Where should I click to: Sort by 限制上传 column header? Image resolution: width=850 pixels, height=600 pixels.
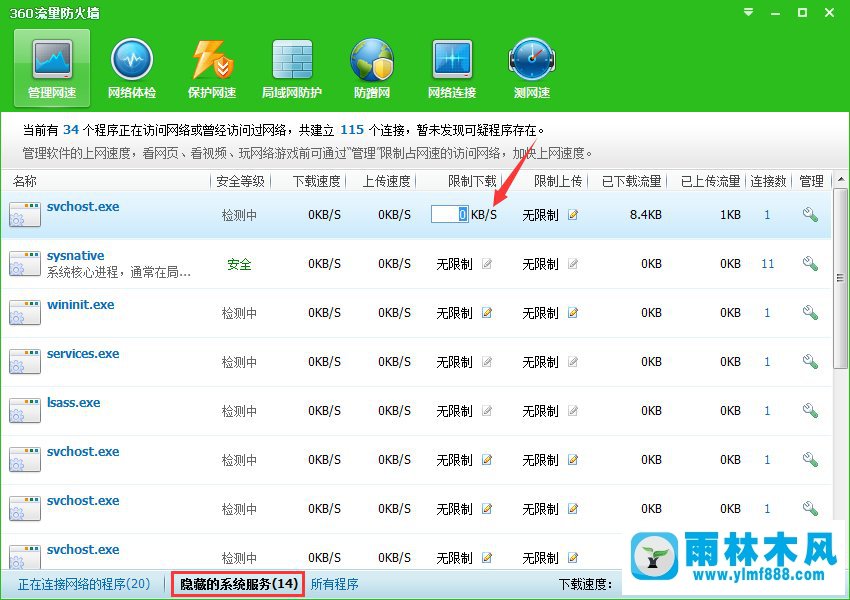pyautogui.click(x=558, y=181)
